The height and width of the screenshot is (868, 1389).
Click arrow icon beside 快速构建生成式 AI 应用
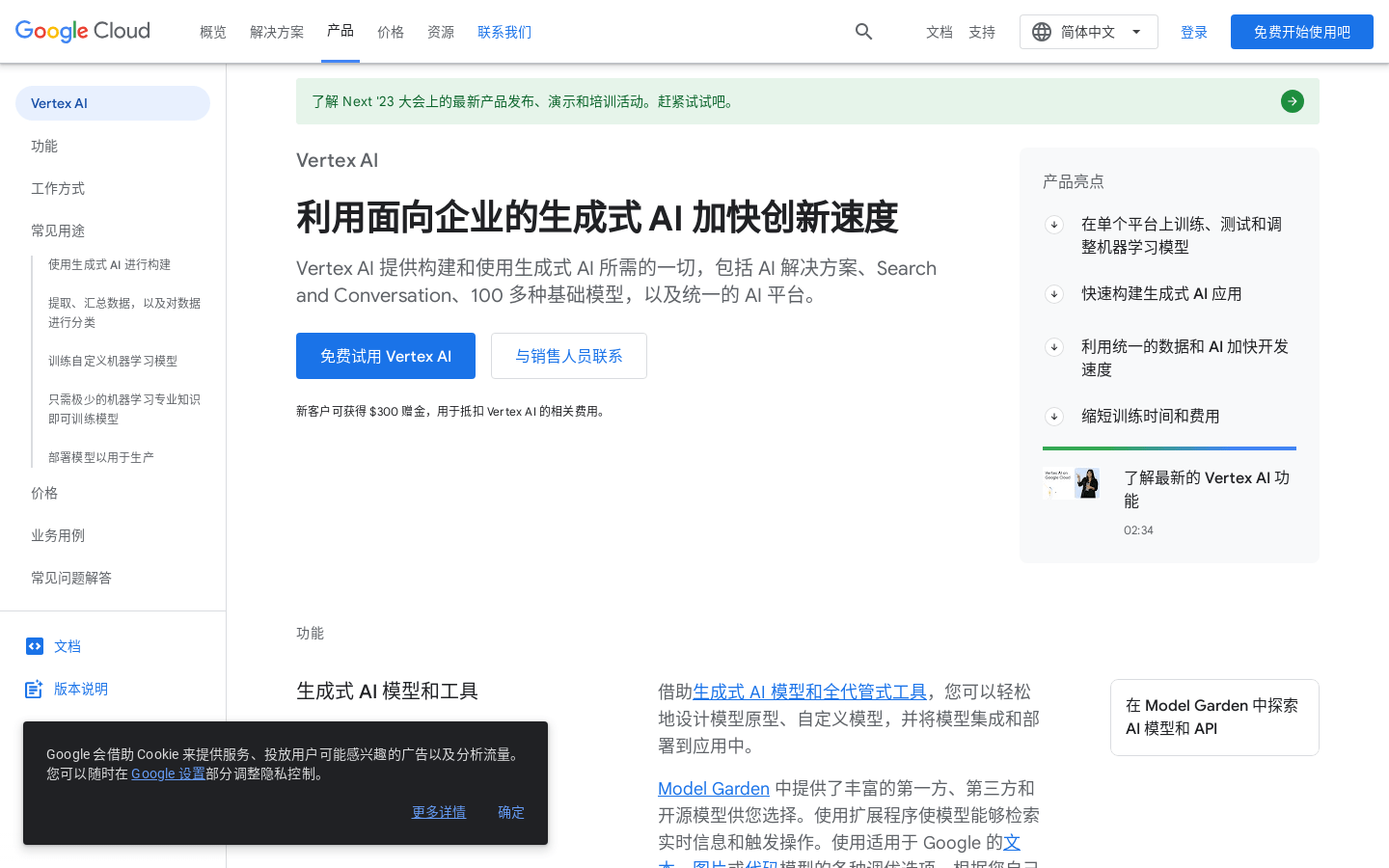tap(1054, 294)
